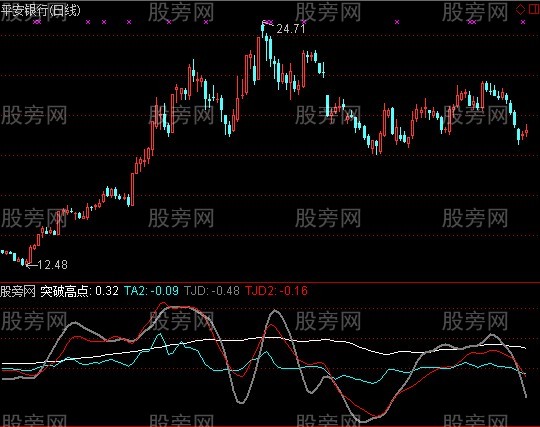Click the purple marker below the layout icon
The height and width of the screenshot is (427, 540).
(523, 22)
